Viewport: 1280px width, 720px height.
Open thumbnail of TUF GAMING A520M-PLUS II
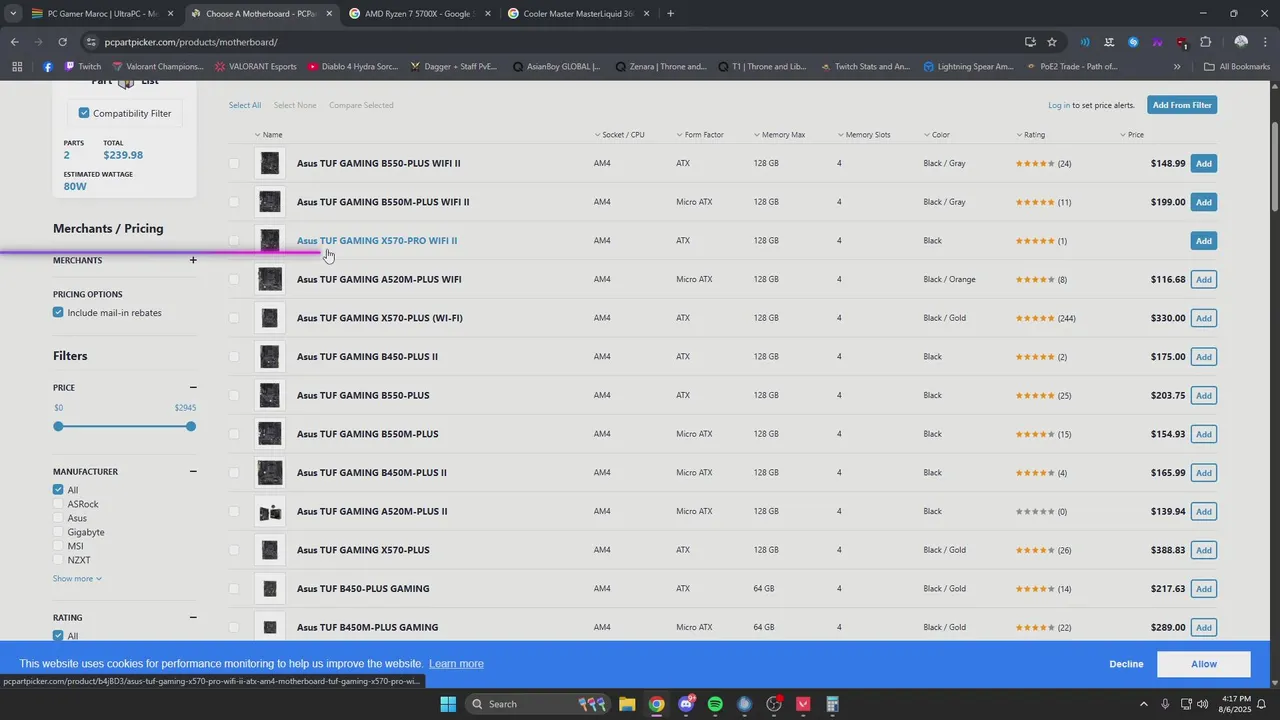click(270, 511)
